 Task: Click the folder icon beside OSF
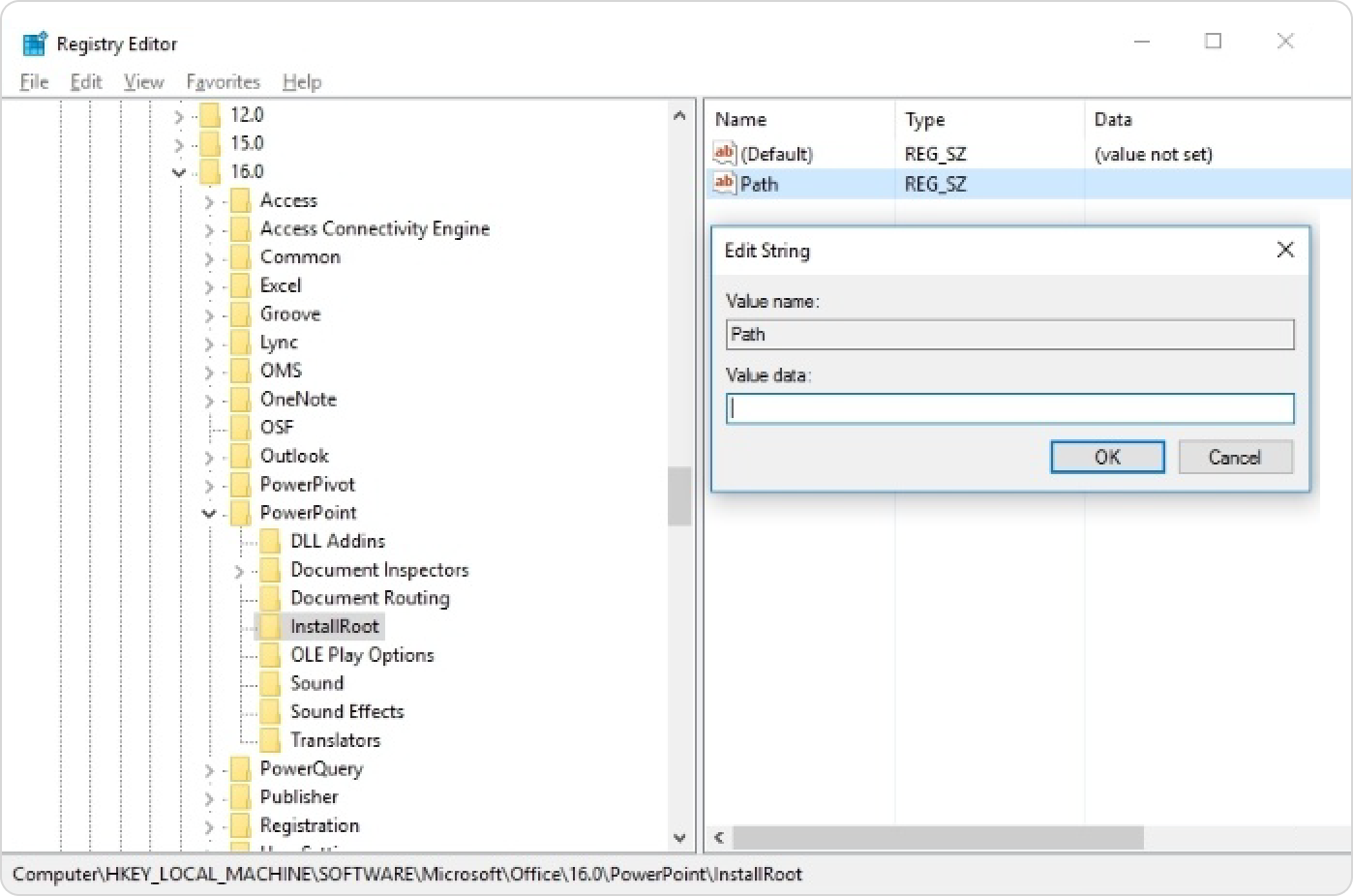pos(240,428)
